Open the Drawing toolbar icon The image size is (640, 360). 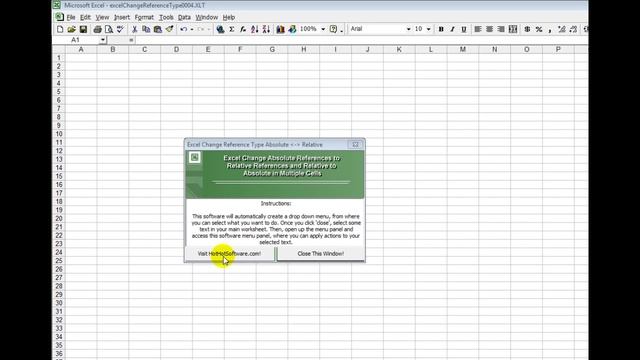(x=292, y=29)
